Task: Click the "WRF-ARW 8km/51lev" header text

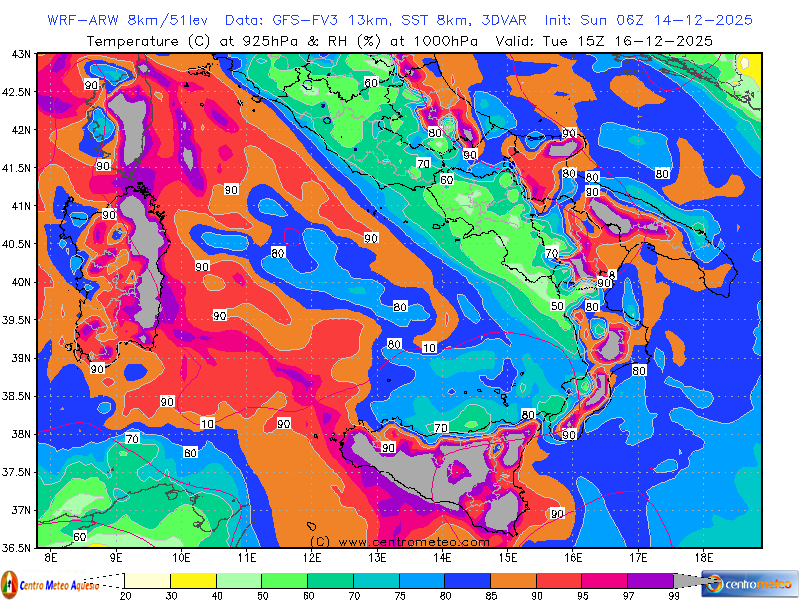Action: point(127,20)
